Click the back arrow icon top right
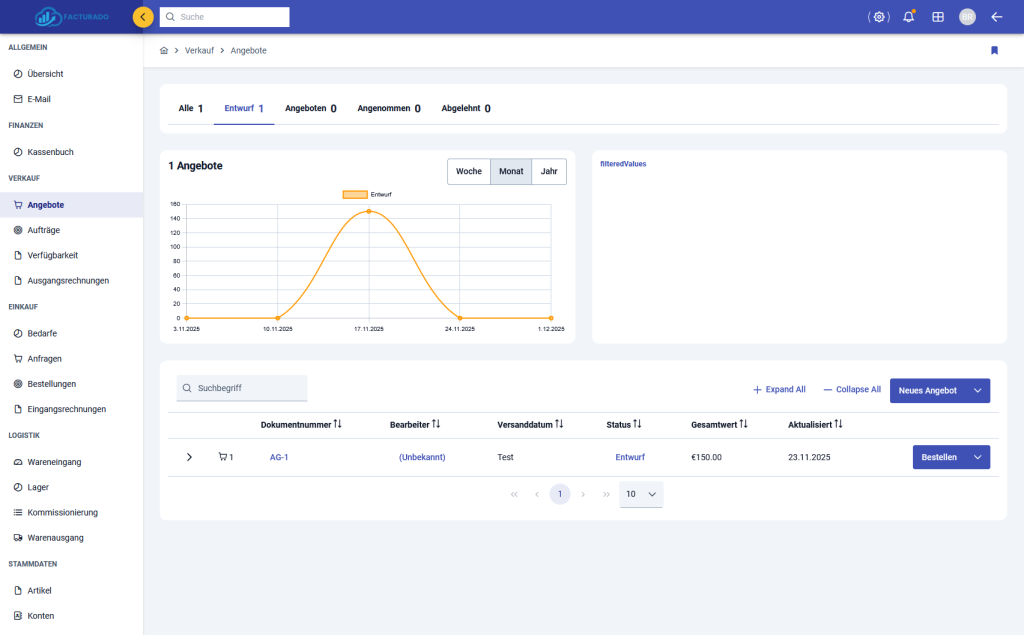The image size is (1024, 635). [x=996, y=17]
